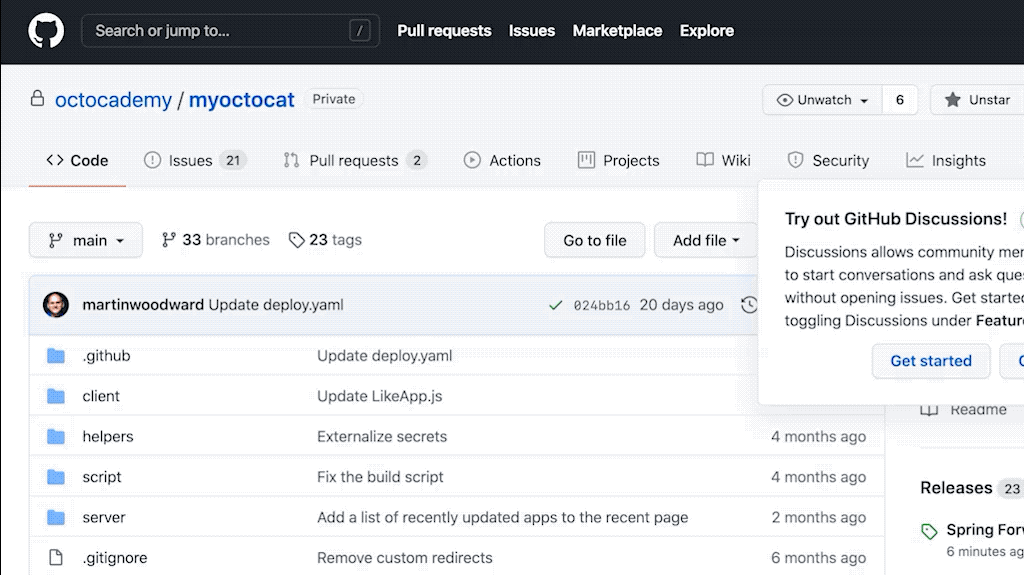Click the script folder icon
Image resolution: width=1024 pixels, height=575 pixels.
pos(56,477)
